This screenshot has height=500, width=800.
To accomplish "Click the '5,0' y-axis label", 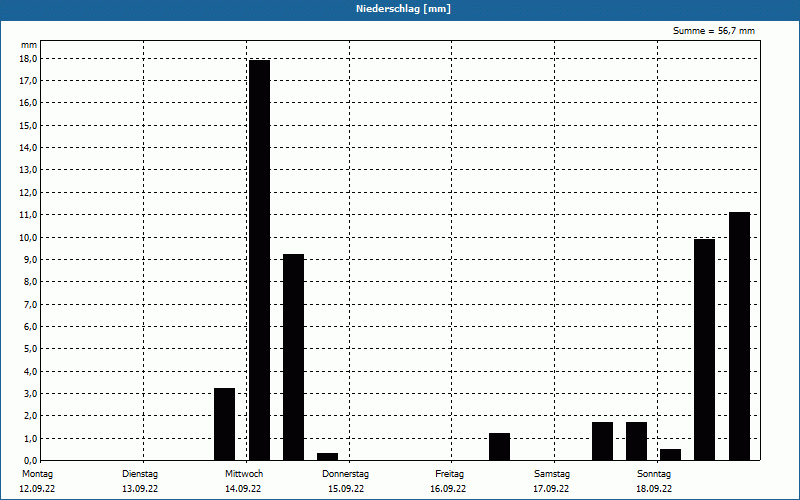I will [x=30, y=349].
